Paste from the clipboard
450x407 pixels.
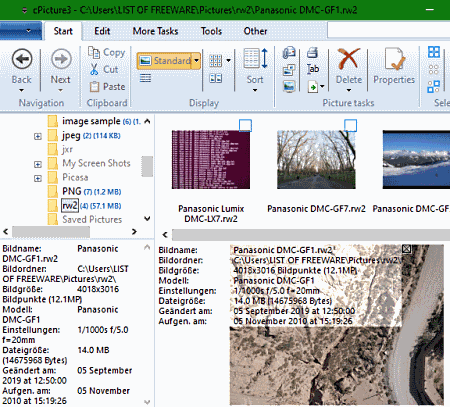[x=107, y=87]
